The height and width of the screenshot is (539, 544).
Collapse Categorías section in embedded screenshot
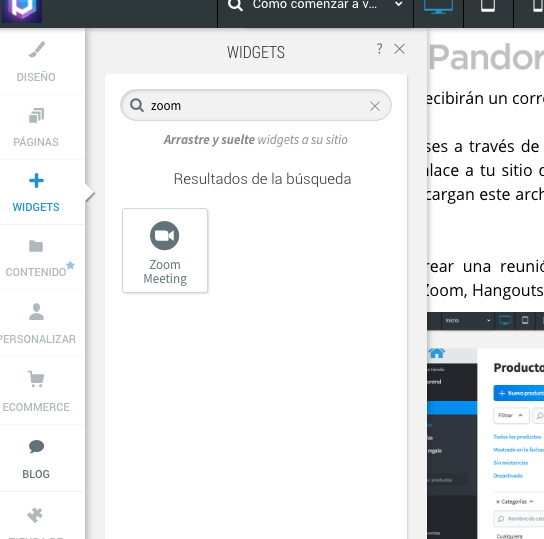tap(514, 502)
